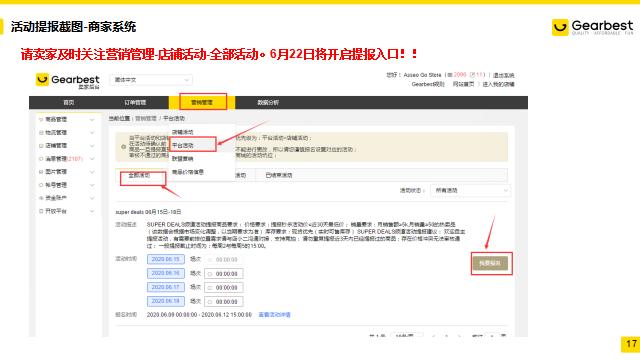640x360 pixels.
Task: Tick the 00:00:00 session checkbox for 2020.06.17
Action: point(210,288)
